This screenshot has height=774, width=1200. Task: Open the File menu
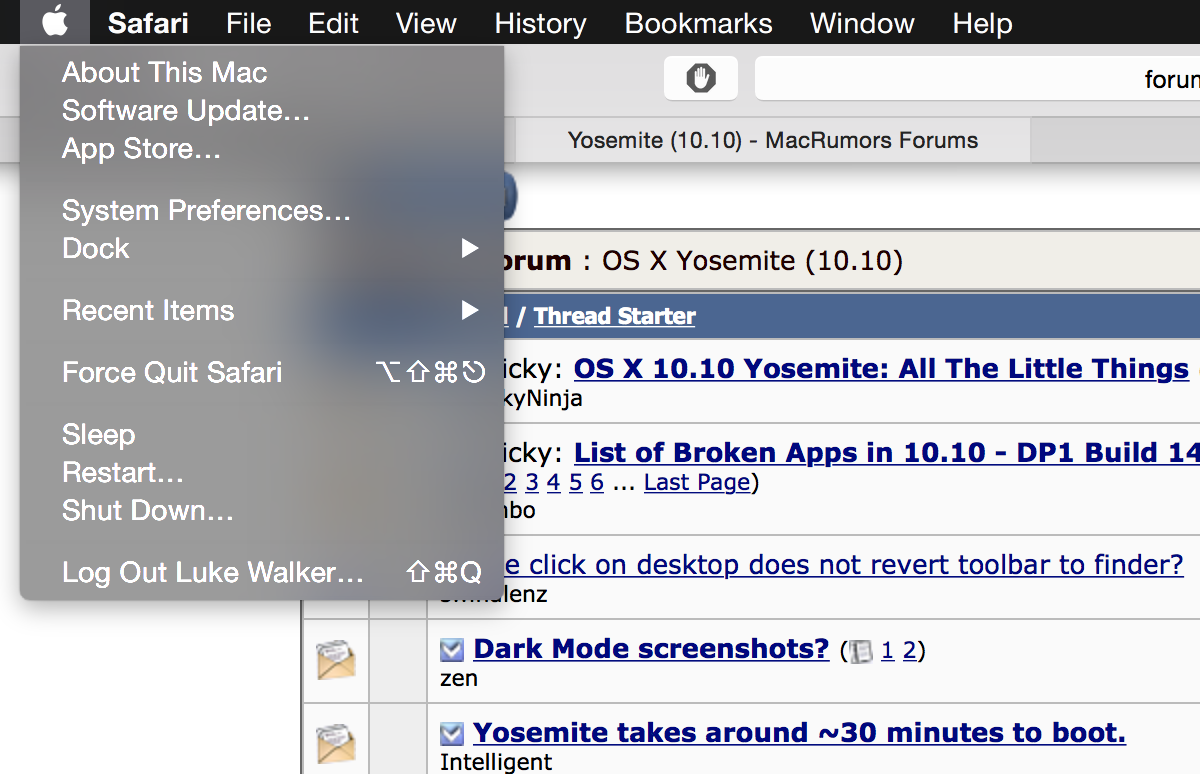(x=249, y=23)
